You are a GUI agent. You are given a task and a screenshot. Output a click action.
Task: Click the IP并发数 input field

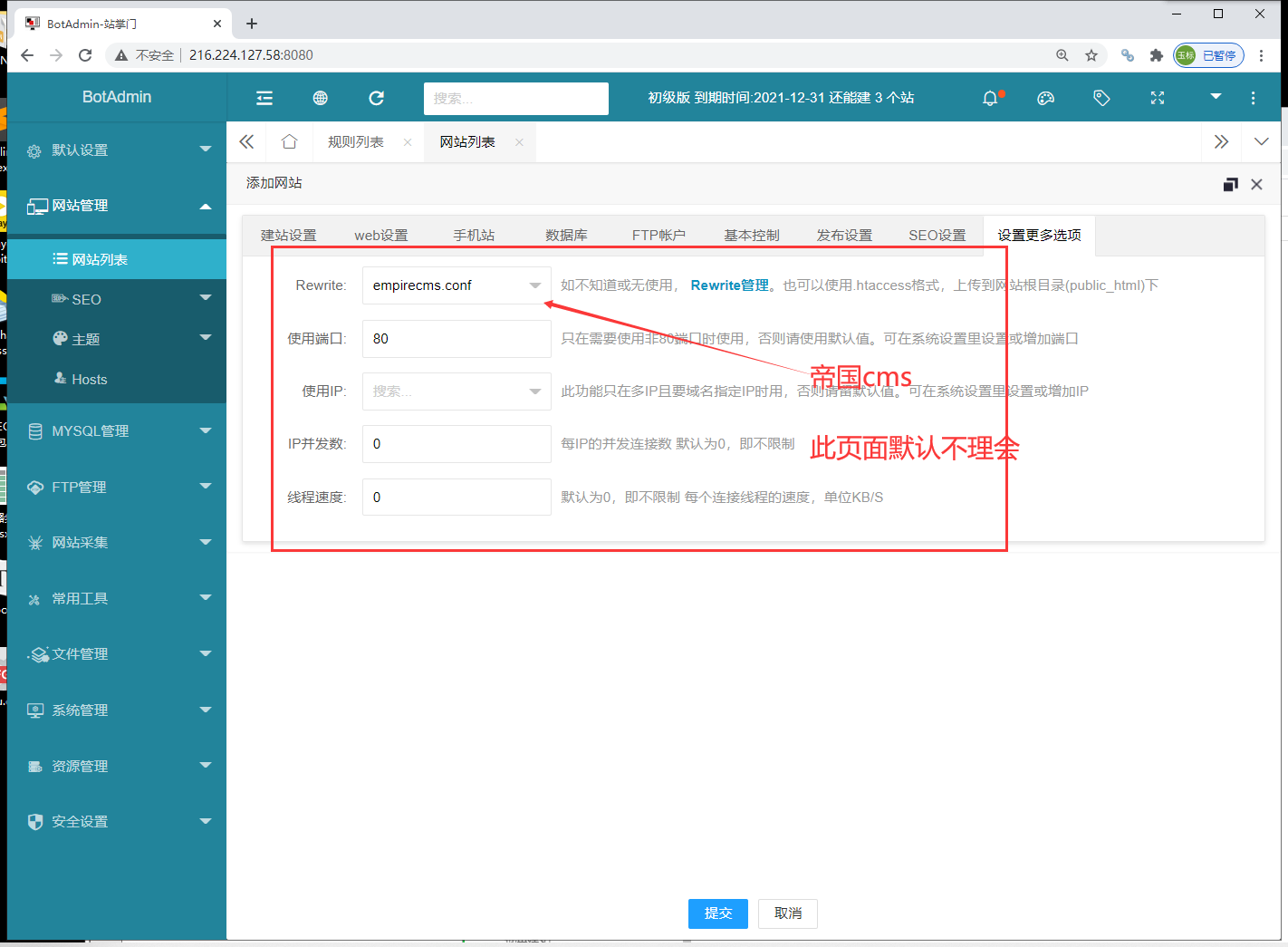click(x=457, y=444)
